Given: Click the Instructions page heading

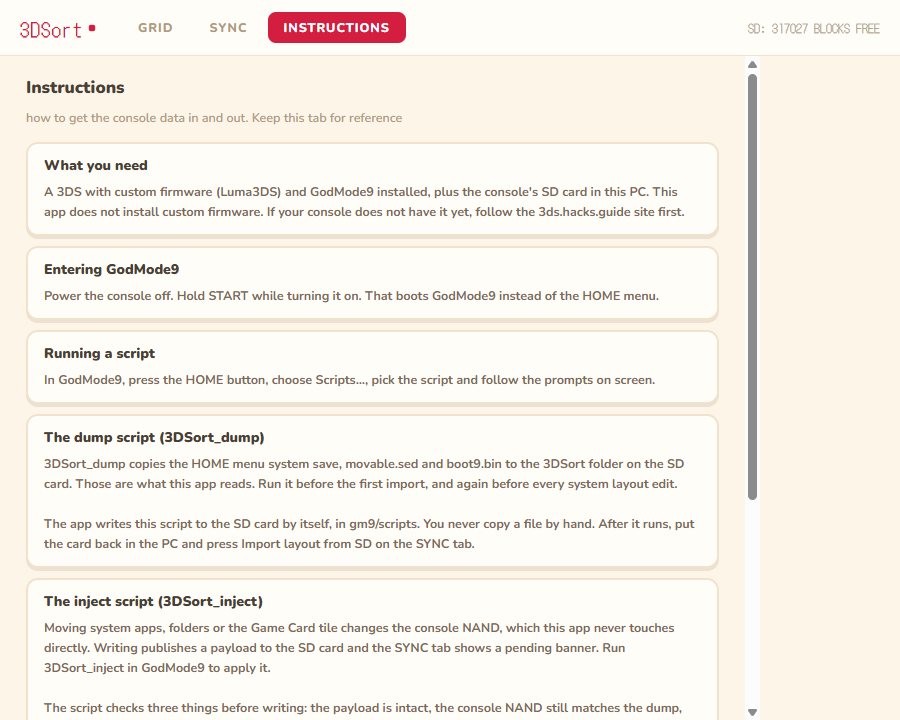Looking at the screenshot, I should tap(75, 87).
